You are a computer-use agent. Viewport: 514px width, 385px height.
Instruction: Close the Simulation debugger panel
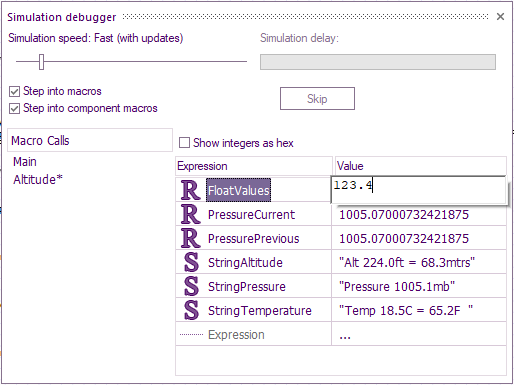pyautogui.click(x=500, y=17)
